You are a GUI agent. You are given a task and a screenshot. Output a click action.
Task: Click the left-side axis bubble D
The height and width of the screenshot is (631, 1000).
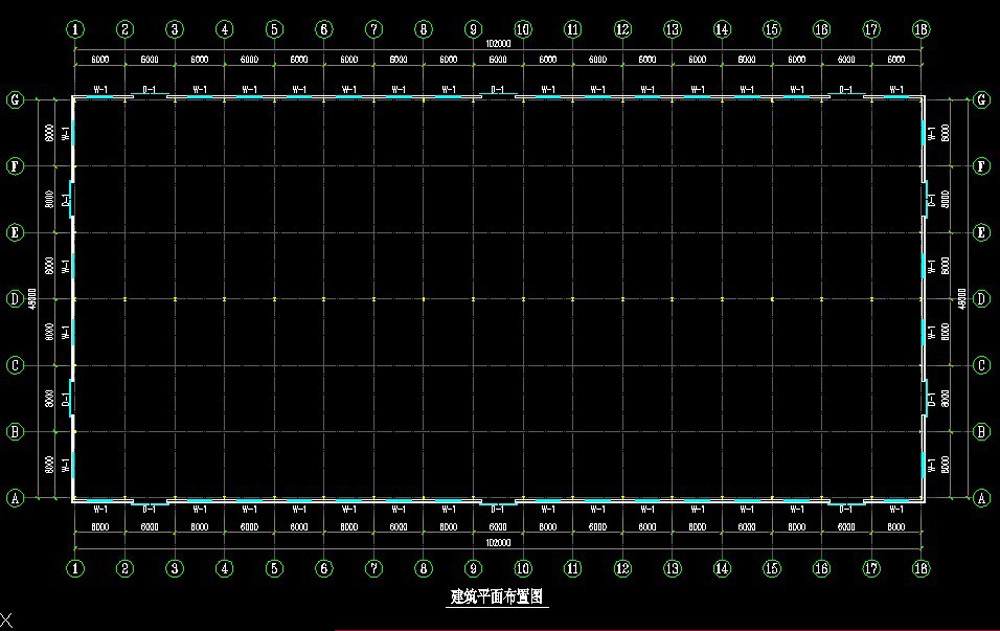point(15,299)
